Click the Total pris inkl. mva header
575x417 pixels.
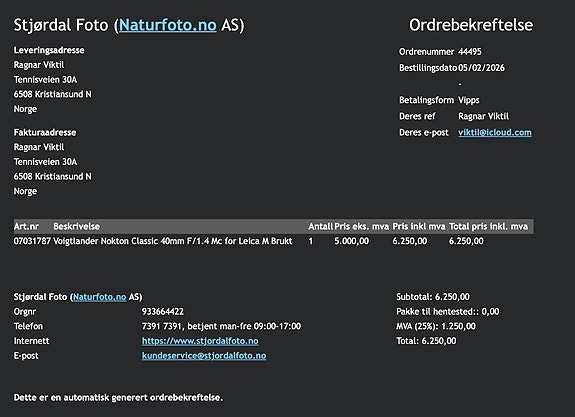[488, 226]
